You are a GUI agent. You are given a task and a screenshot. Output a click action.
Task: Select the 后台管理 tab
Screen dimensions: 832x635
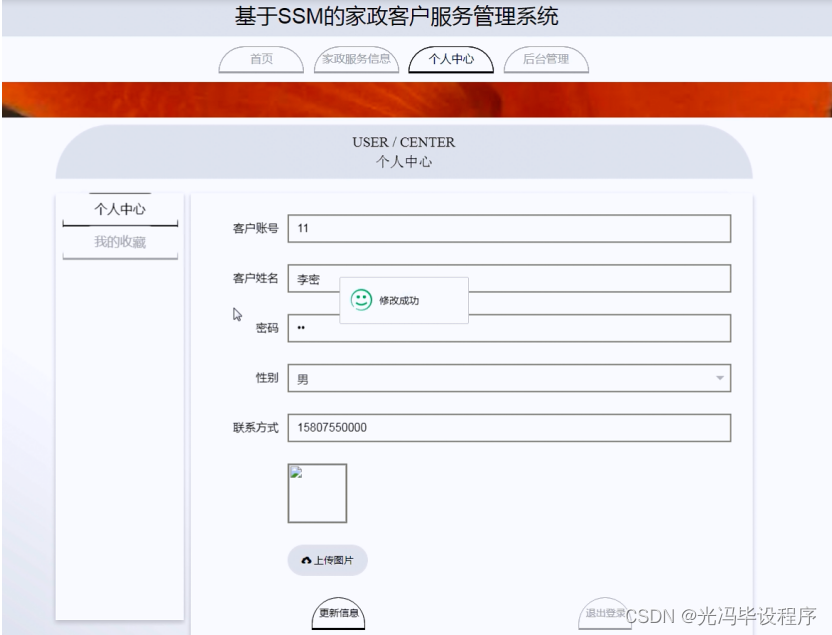(x=546, y=59)
